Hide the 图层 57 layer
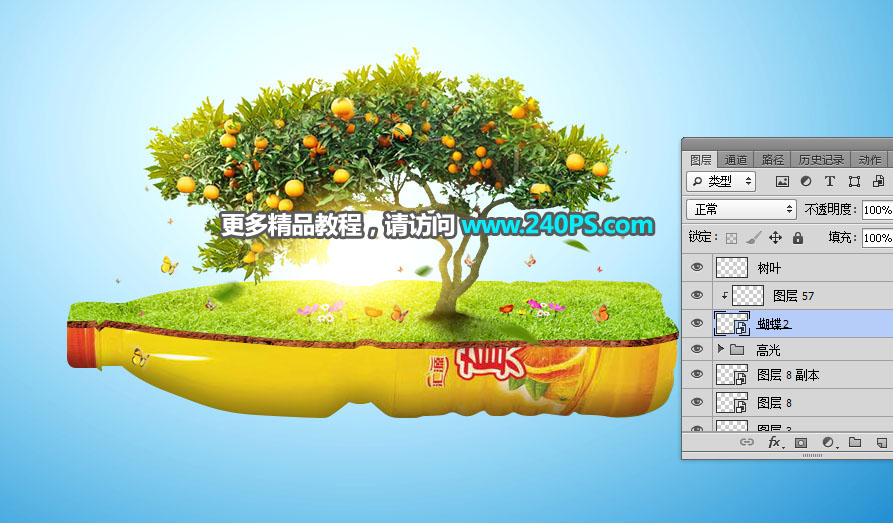The height and width of the screenshot is (523, 893). coord(697,295)
